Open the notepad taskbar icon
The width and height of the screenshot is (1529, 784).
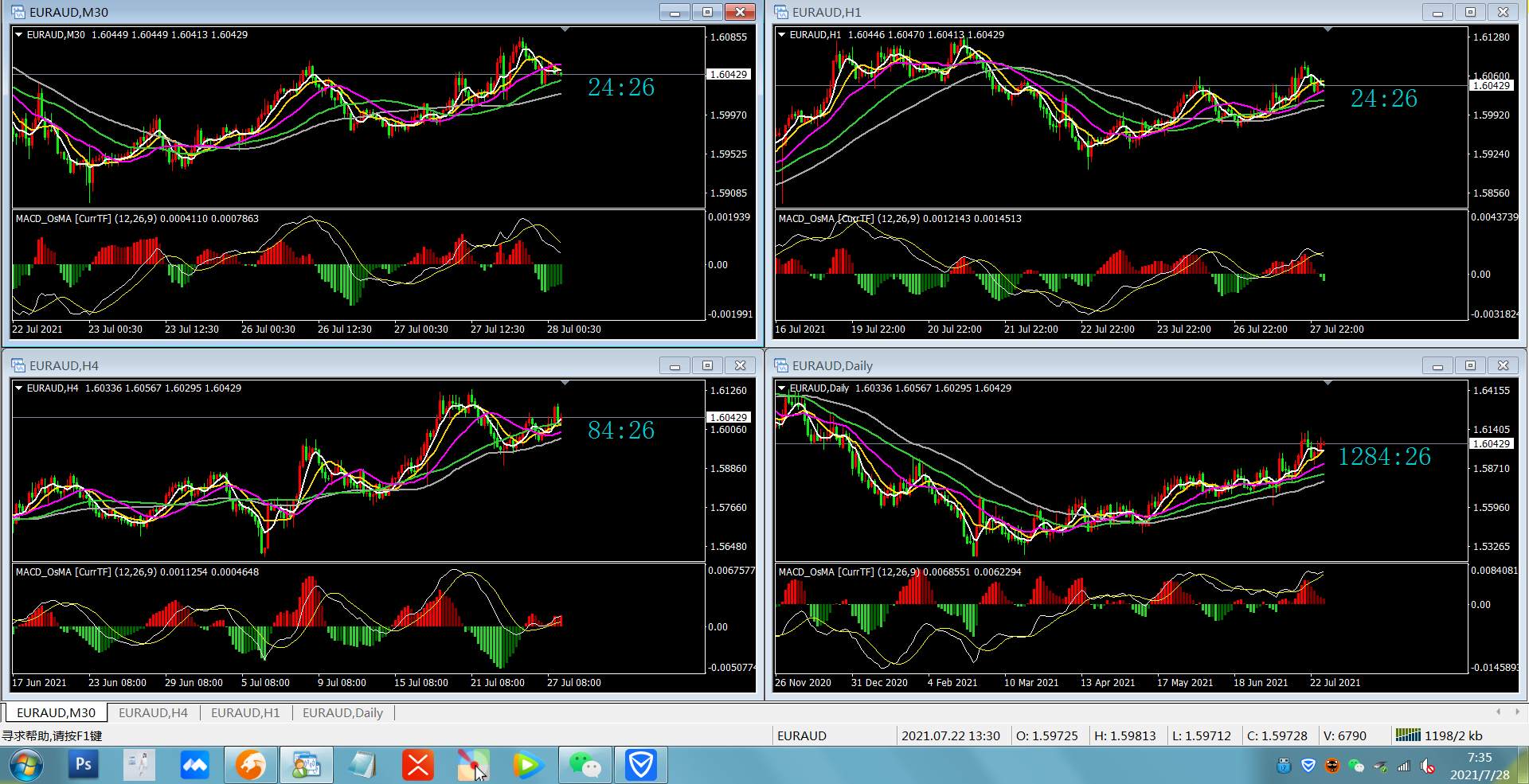pyautogui.click(x=362, y=766)
